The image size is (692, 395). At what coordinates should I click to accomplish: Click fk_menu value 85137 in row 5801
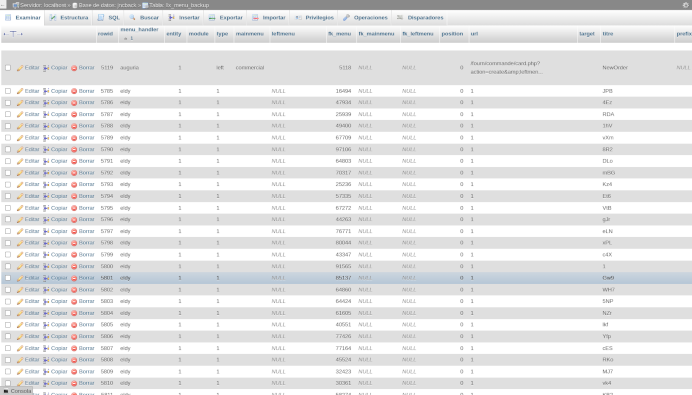[x=343, y=278]
